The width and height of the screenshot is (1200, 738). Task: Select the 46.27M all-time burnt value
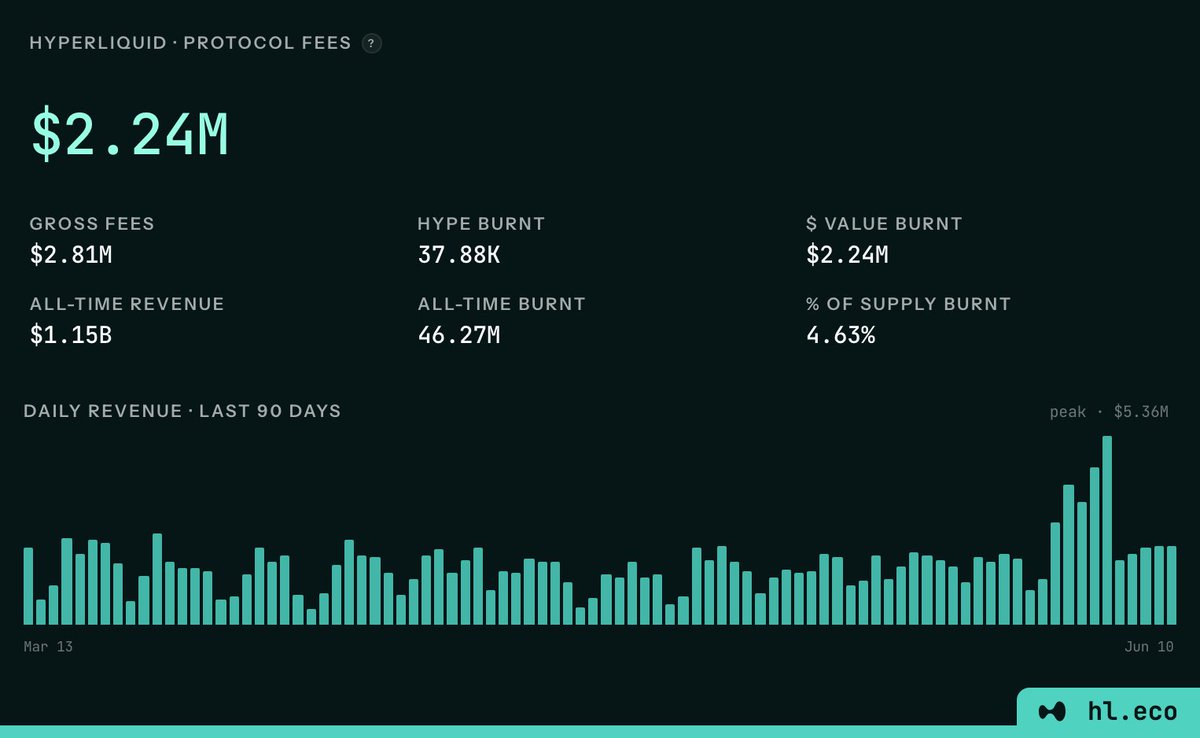[x=459, y=335]
